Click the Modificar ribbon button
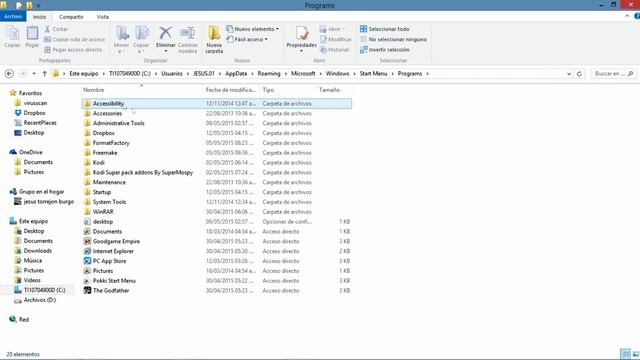 coord(336,39)
